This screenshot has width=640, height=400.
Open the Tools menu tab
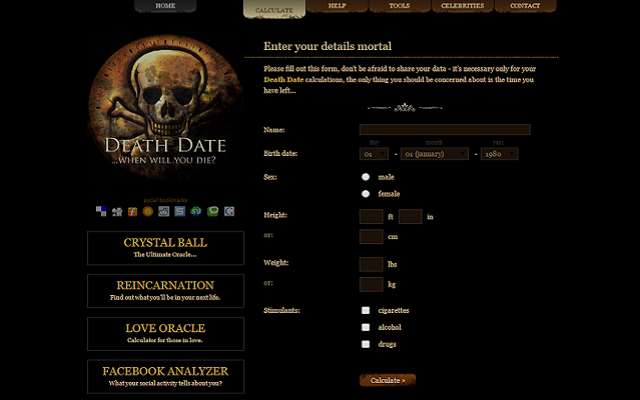[399, 6]
